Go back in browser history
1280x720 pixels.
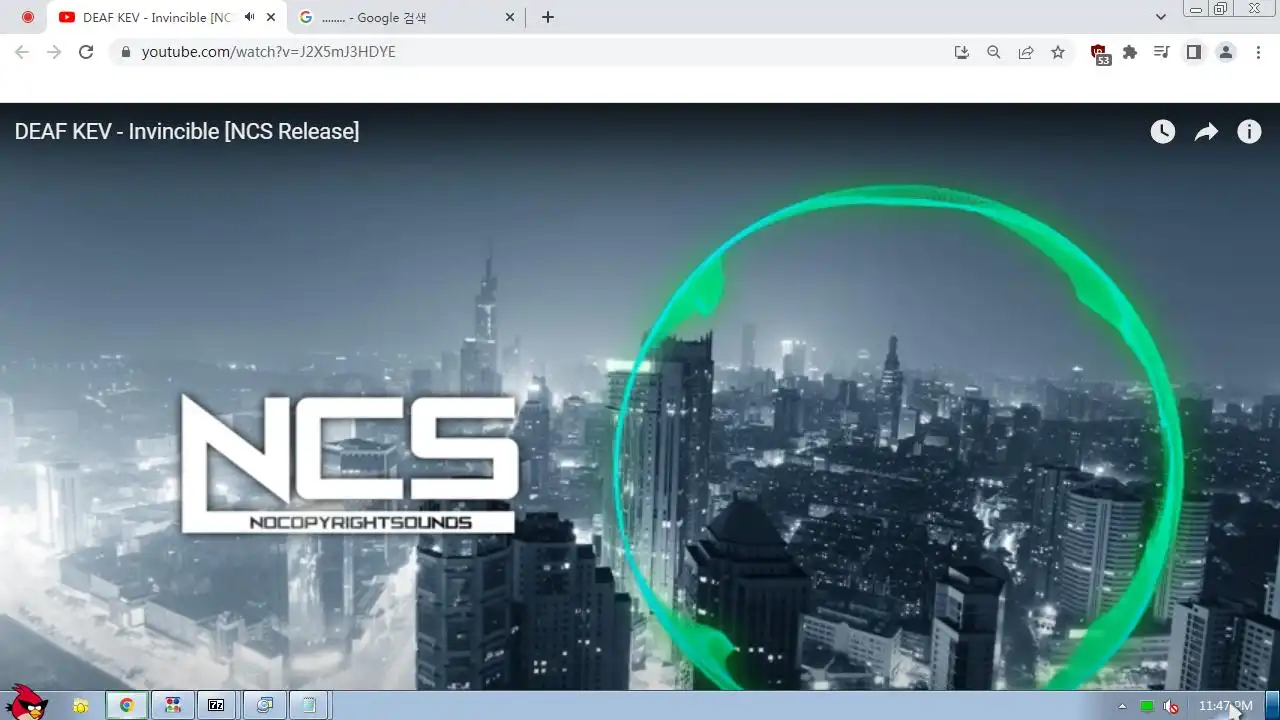[22, 52]
